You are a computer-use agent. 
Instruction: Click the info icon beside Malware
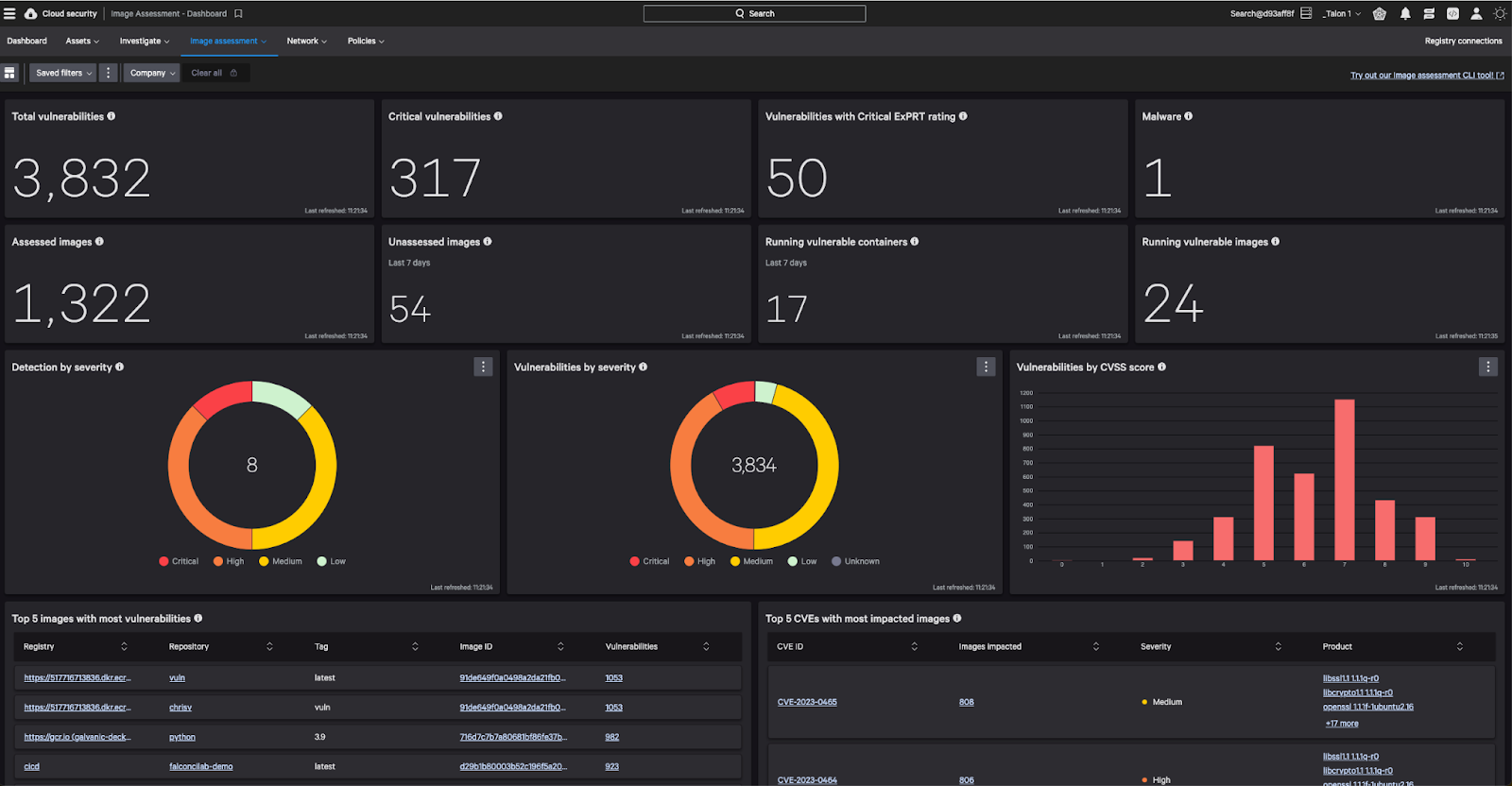tap(1189, 116)
